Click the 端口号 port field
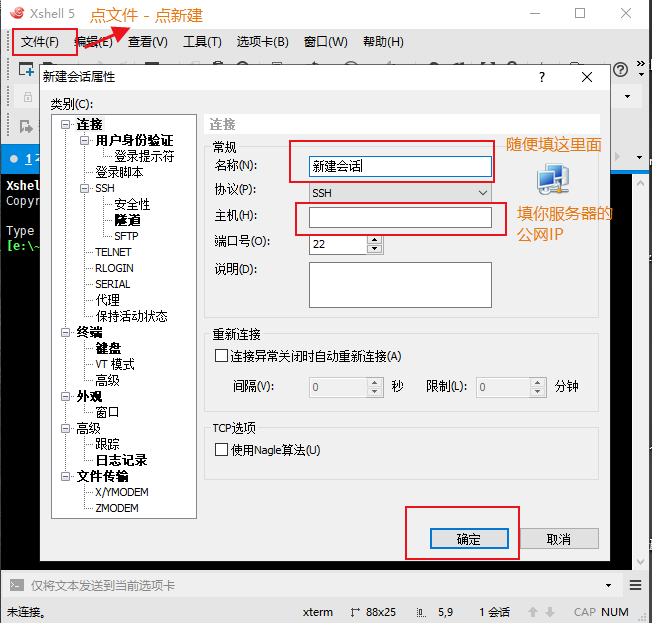 click(x=338, y=244)
